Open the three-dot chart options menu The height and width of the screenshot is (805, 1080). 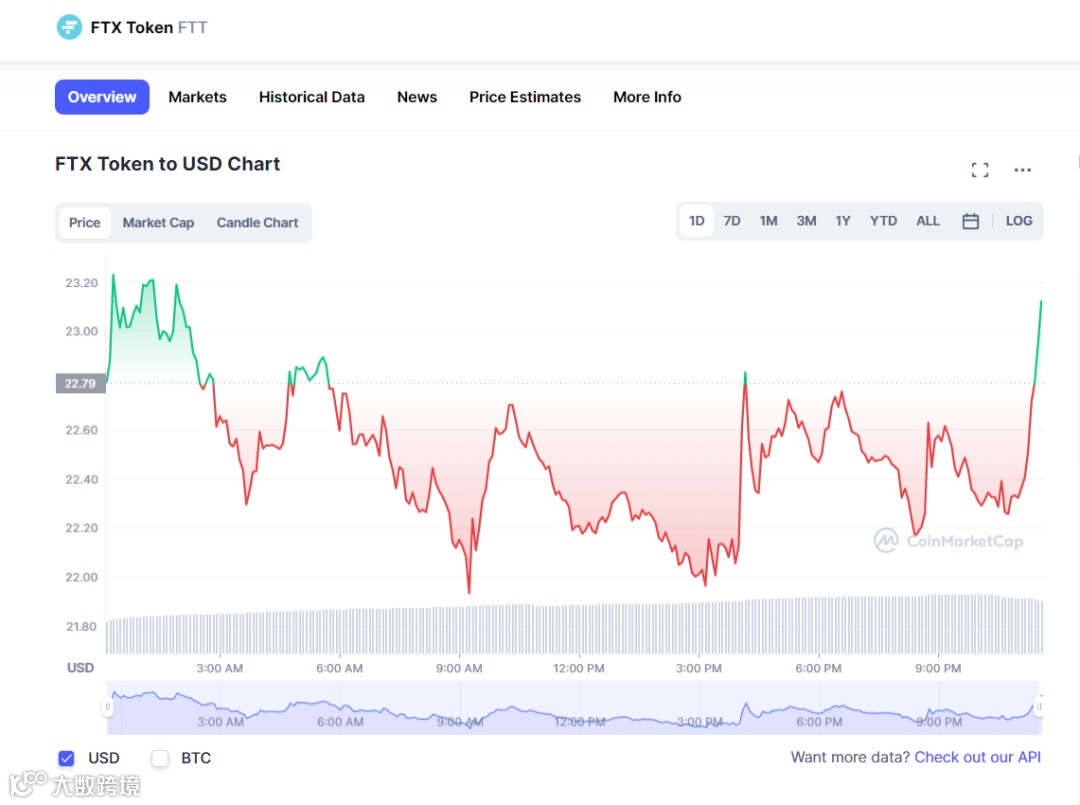1022,170
